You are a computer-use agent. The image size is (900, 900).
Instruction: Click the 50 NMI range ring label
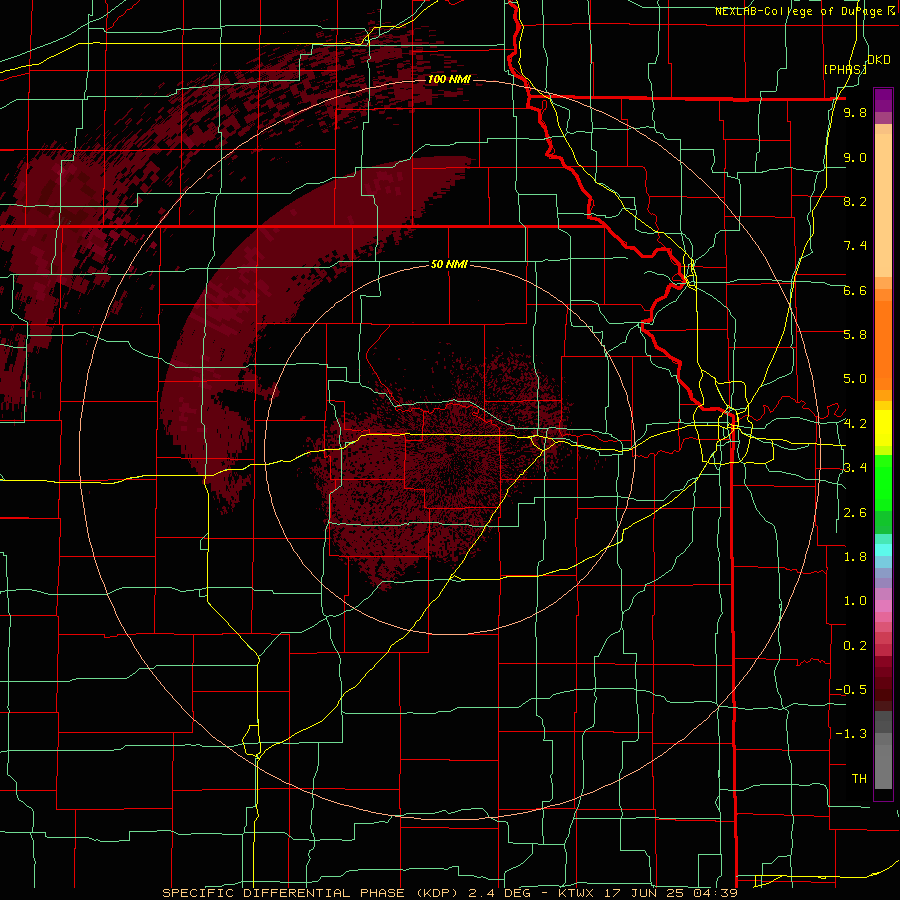pyautogui.click(x=449, y=264)
